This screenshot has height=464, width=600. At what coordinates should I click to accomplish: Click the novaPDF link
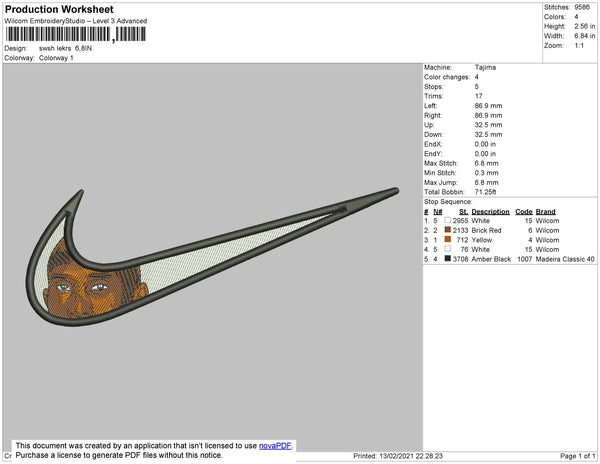275,446
